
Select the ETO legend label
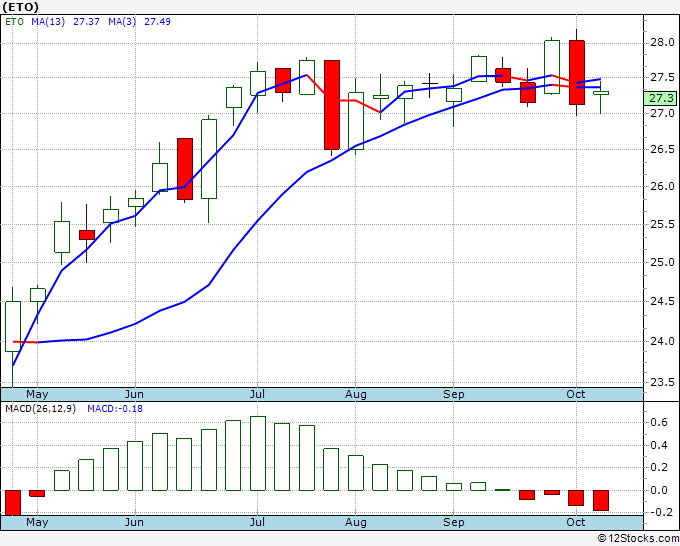(x=14, y=22)
